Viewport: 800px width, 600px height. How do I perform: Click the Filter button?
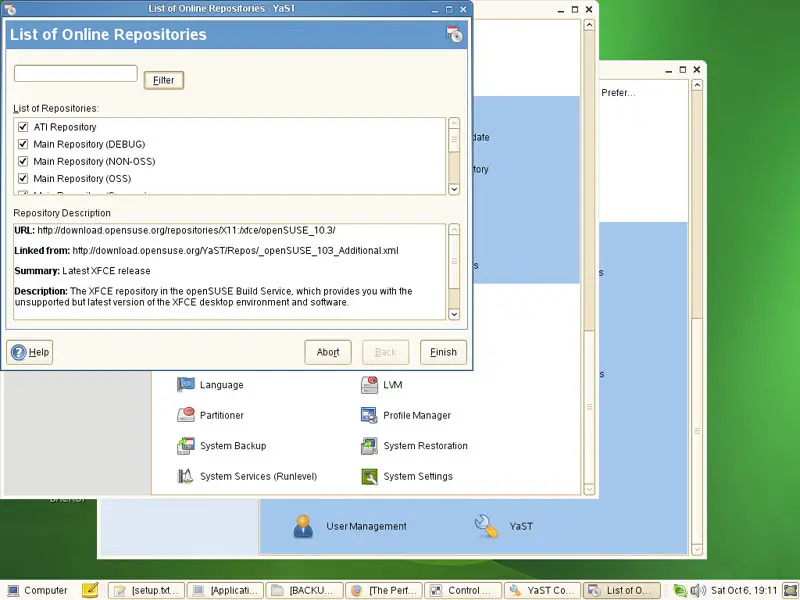[164, 80]
